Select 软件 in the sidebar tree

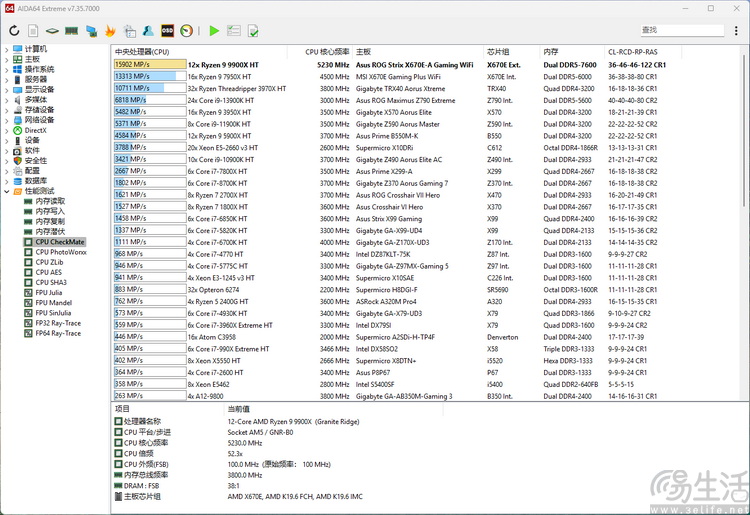[x=32, y=151]
